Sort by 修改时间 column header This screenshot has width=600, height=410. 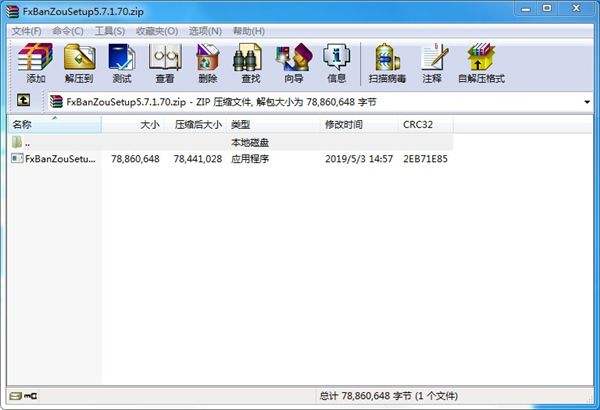pos(359,124)
